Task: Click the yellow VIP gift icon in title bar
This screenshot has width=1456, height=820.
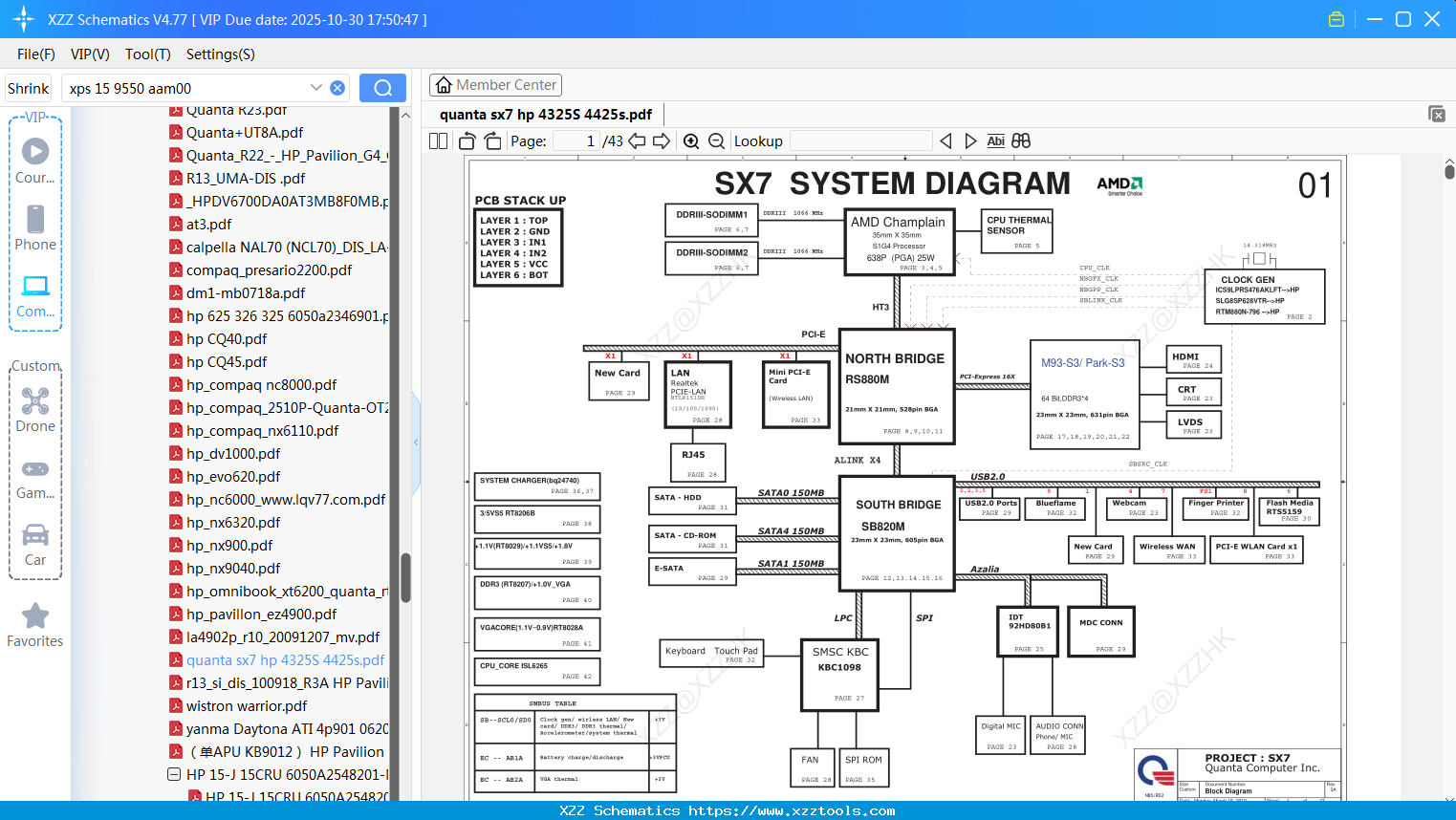Action: coord(1336,19)
